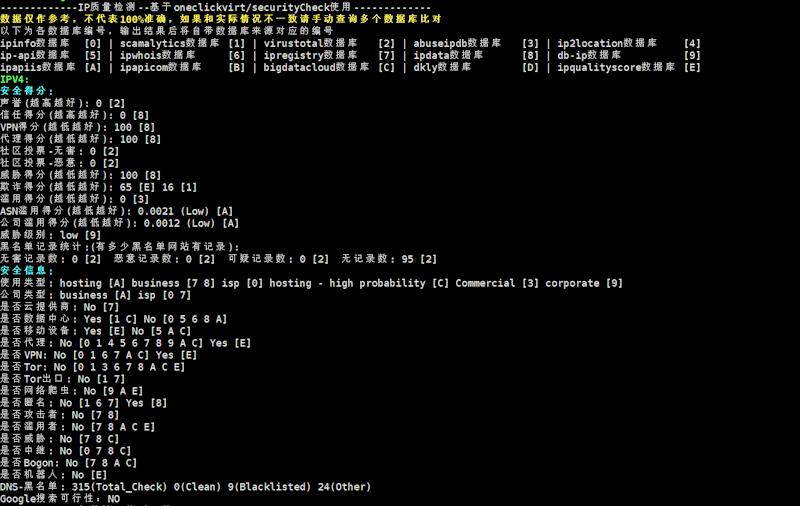
Task: Click bigdatacloud database [C] label
Action: click(x=329, y=67)
